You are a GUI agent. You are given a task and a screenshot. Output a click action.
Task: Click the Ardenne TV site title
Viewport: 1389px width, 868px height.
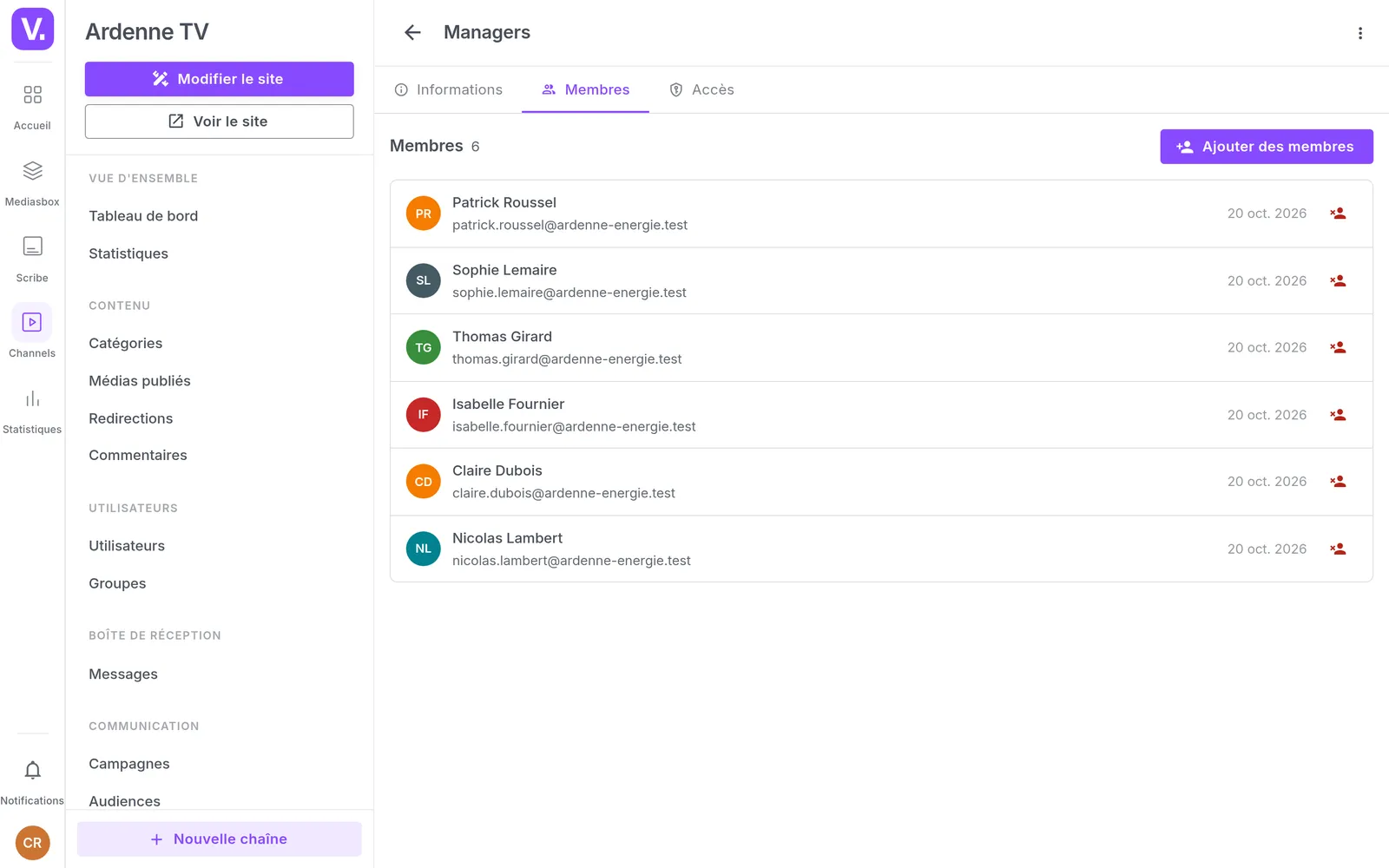tap(147, 32)
